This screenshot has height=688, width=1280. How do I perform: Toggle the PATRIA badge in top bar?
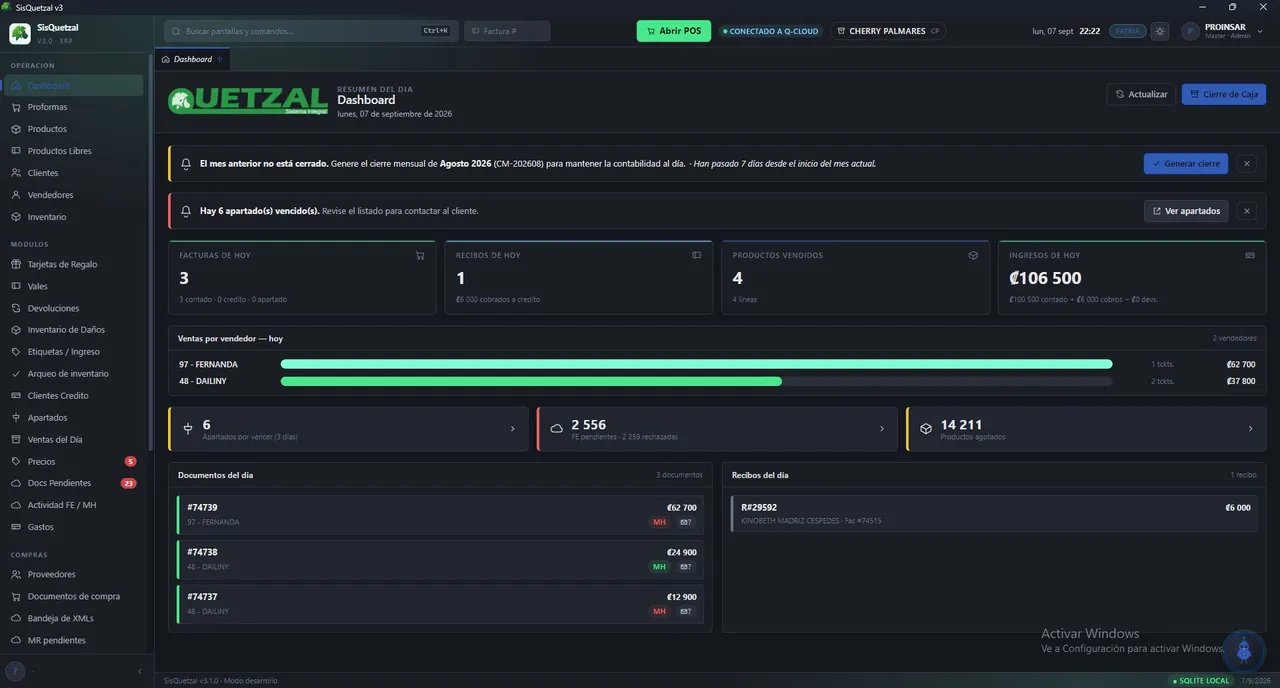1128,31
